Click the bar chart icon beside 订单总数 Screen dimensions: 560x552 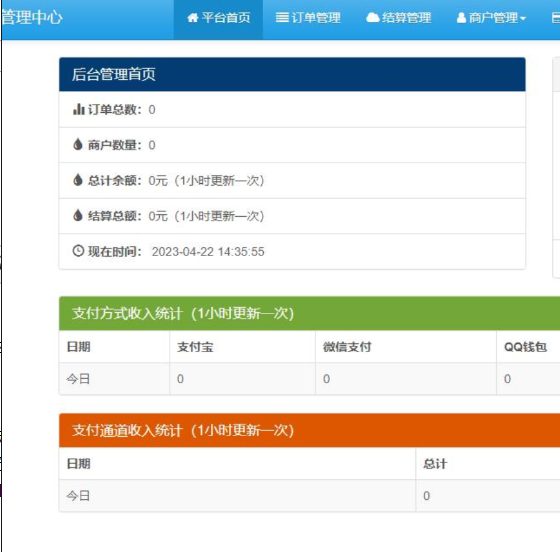coord(79,109)
